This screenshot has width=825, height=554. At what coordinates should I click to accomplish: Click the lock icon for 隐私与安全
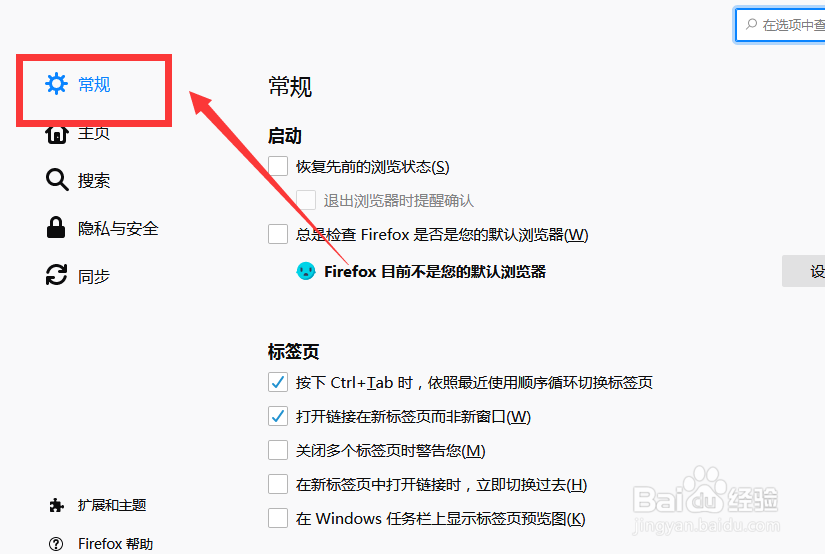(56, 227)
